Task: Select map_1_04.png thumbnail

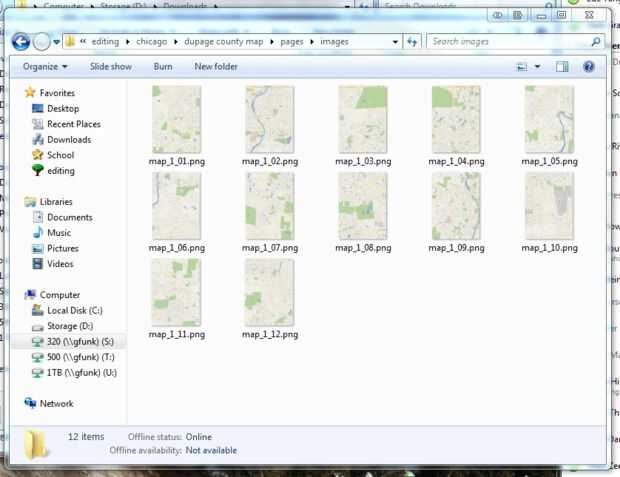Action: pyautogui.click(x=456, y=119)
